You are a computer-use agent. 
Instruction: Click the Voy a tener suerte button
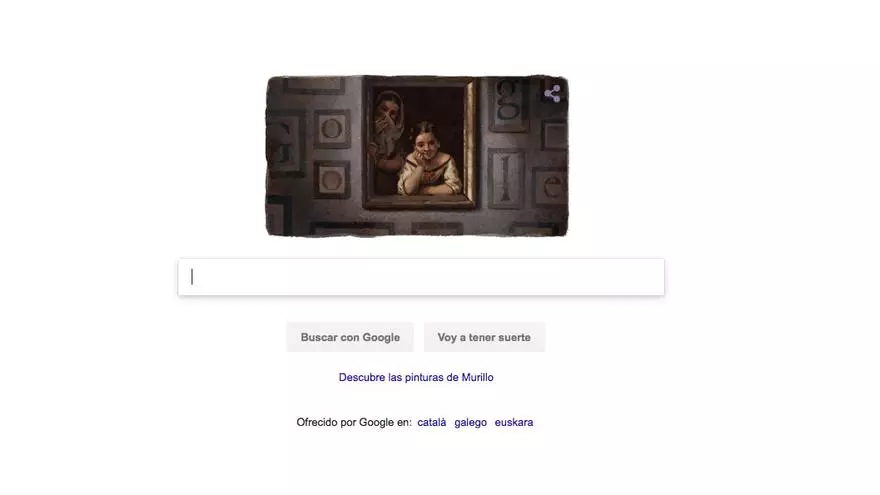[484, 337]
